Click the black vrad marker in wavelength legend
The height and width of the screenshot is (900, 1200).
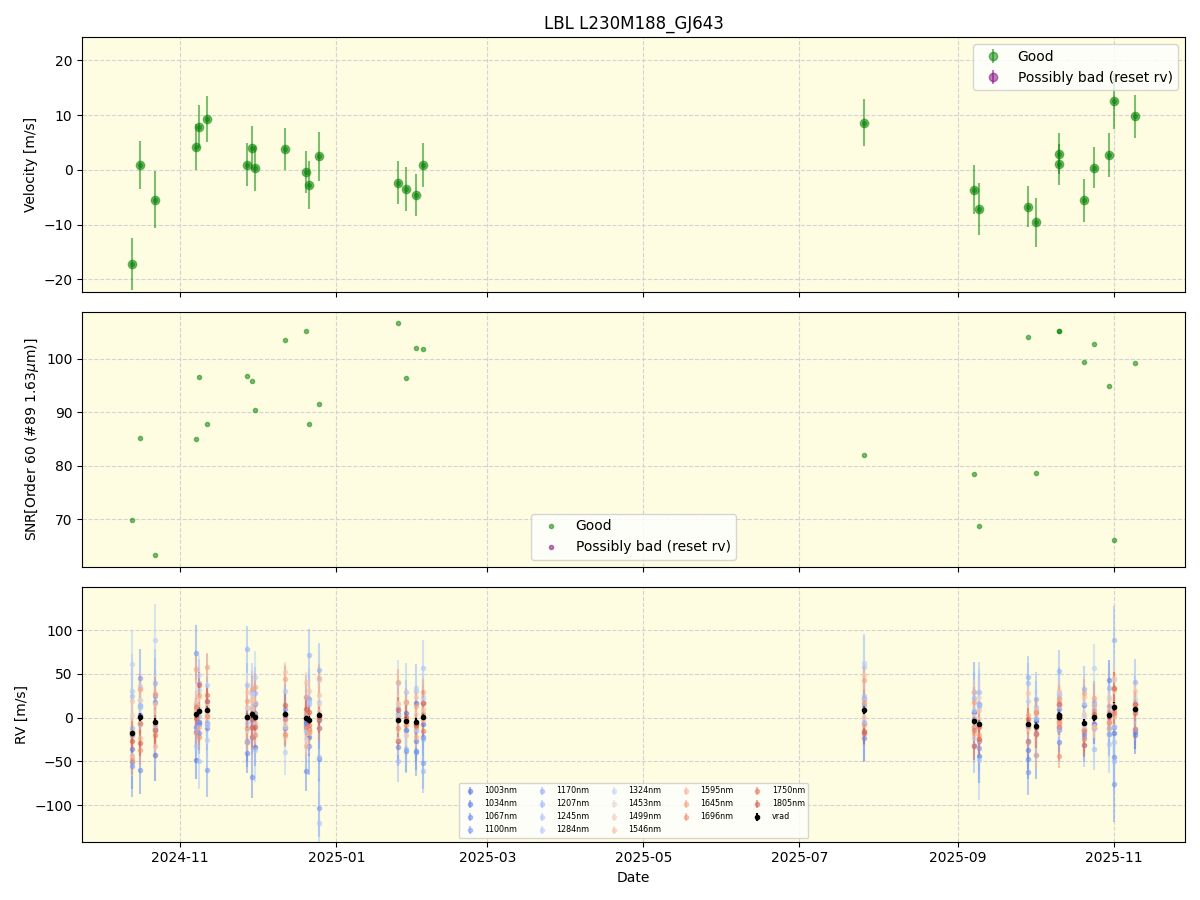coord(757,817)
